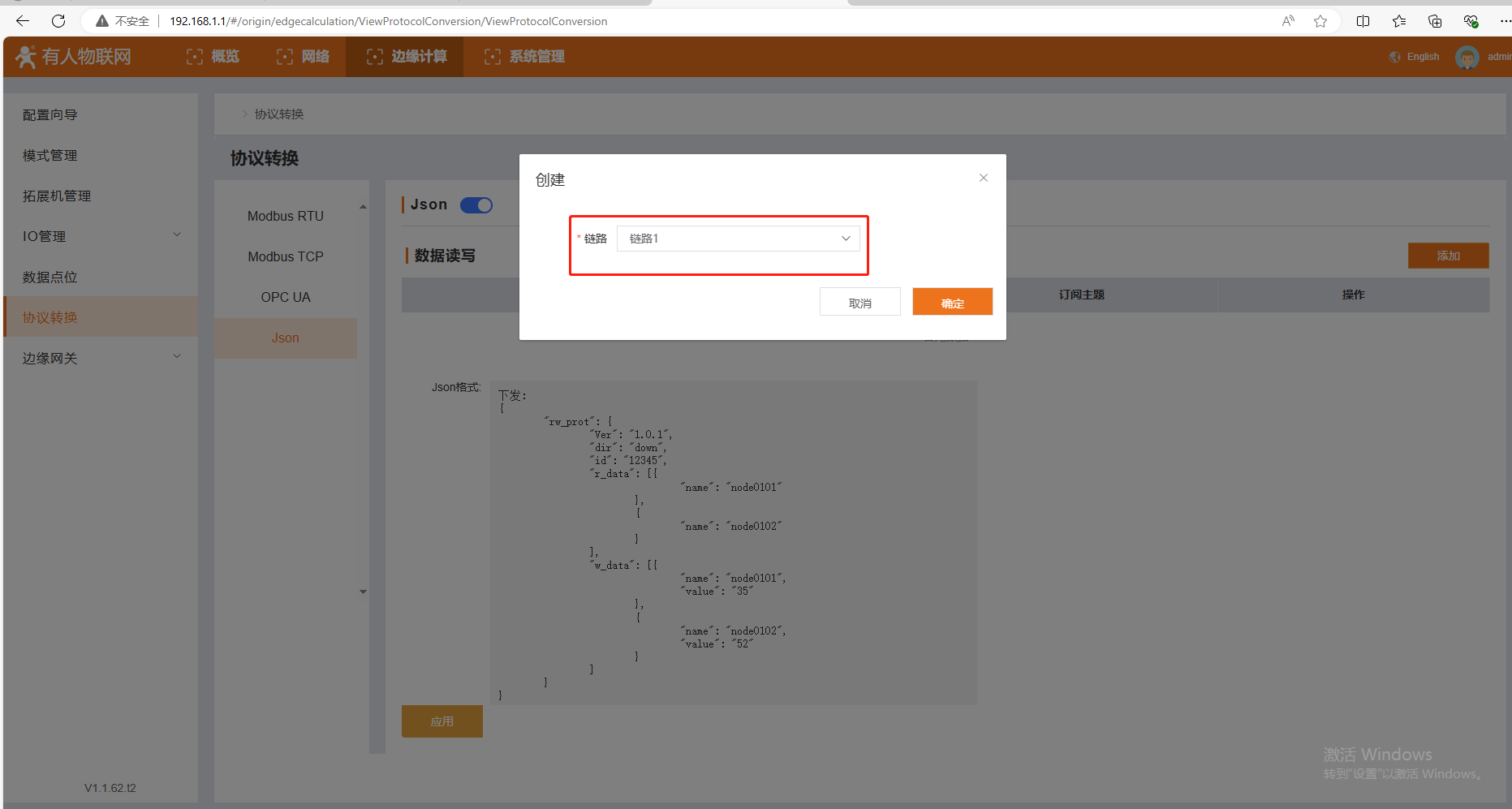Click the 有人物联网 logo

[73, 57]
